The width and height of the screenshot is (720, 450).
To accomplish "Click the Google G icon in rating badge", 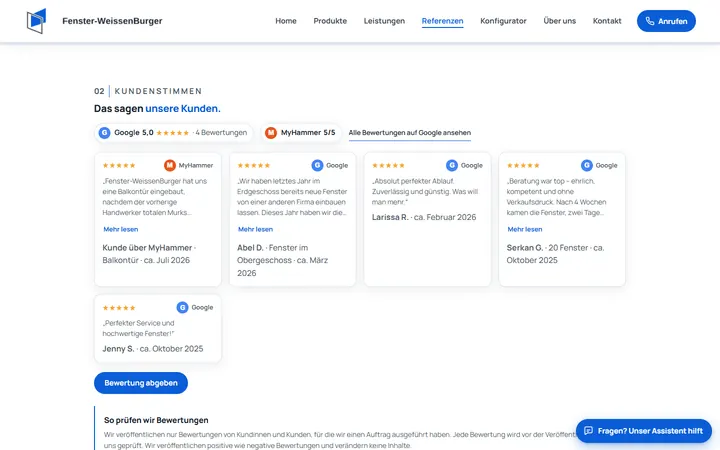I will [x=104, y=133].
